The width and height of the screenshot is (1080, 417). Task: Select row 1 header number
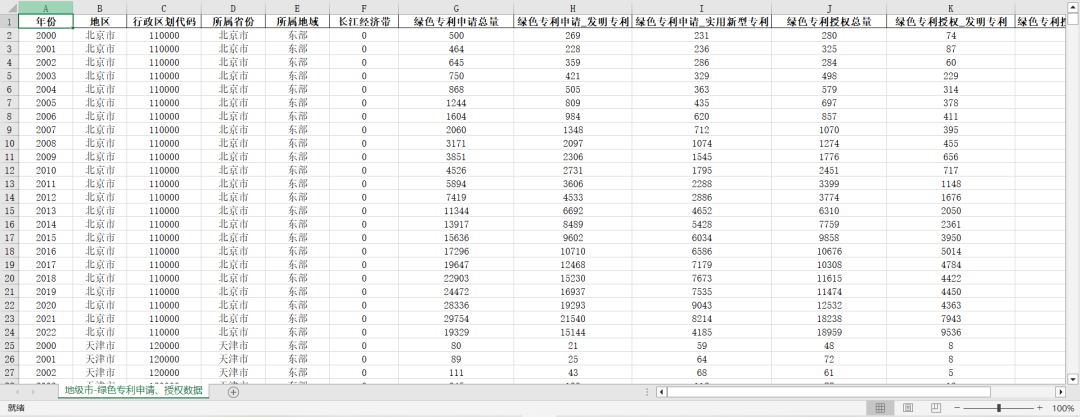point(9,21)
